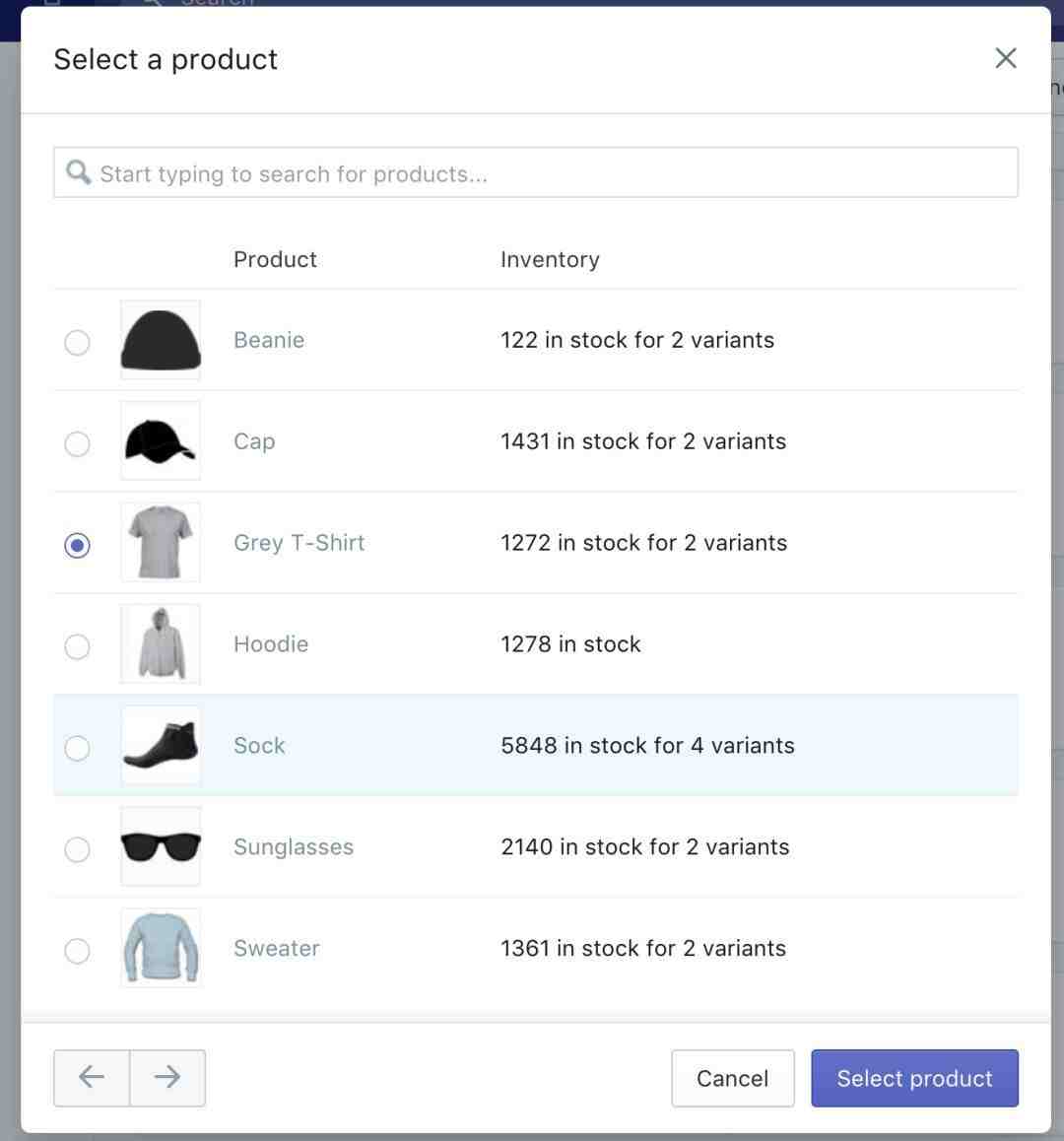Click the search magnifier icon

[x=78, y=172]
